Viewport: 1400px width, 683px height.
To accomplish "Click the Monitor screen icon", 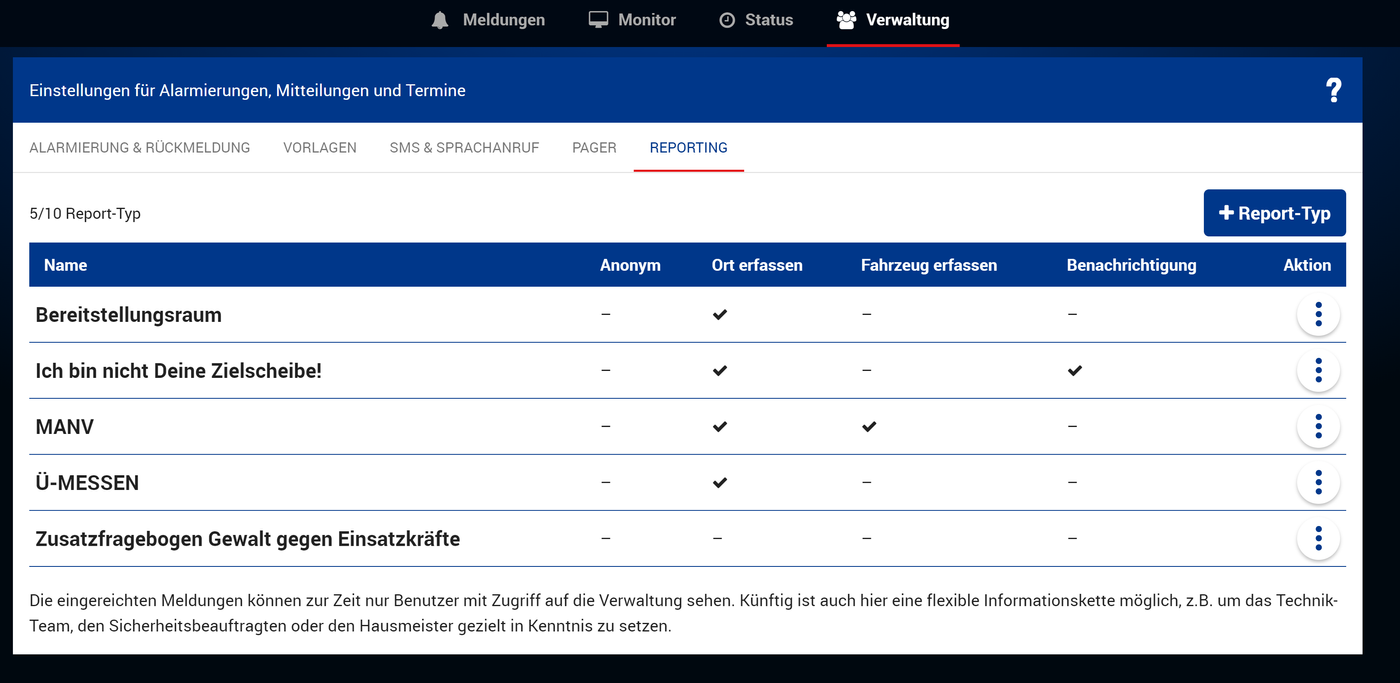I will [x=597, y=18].
